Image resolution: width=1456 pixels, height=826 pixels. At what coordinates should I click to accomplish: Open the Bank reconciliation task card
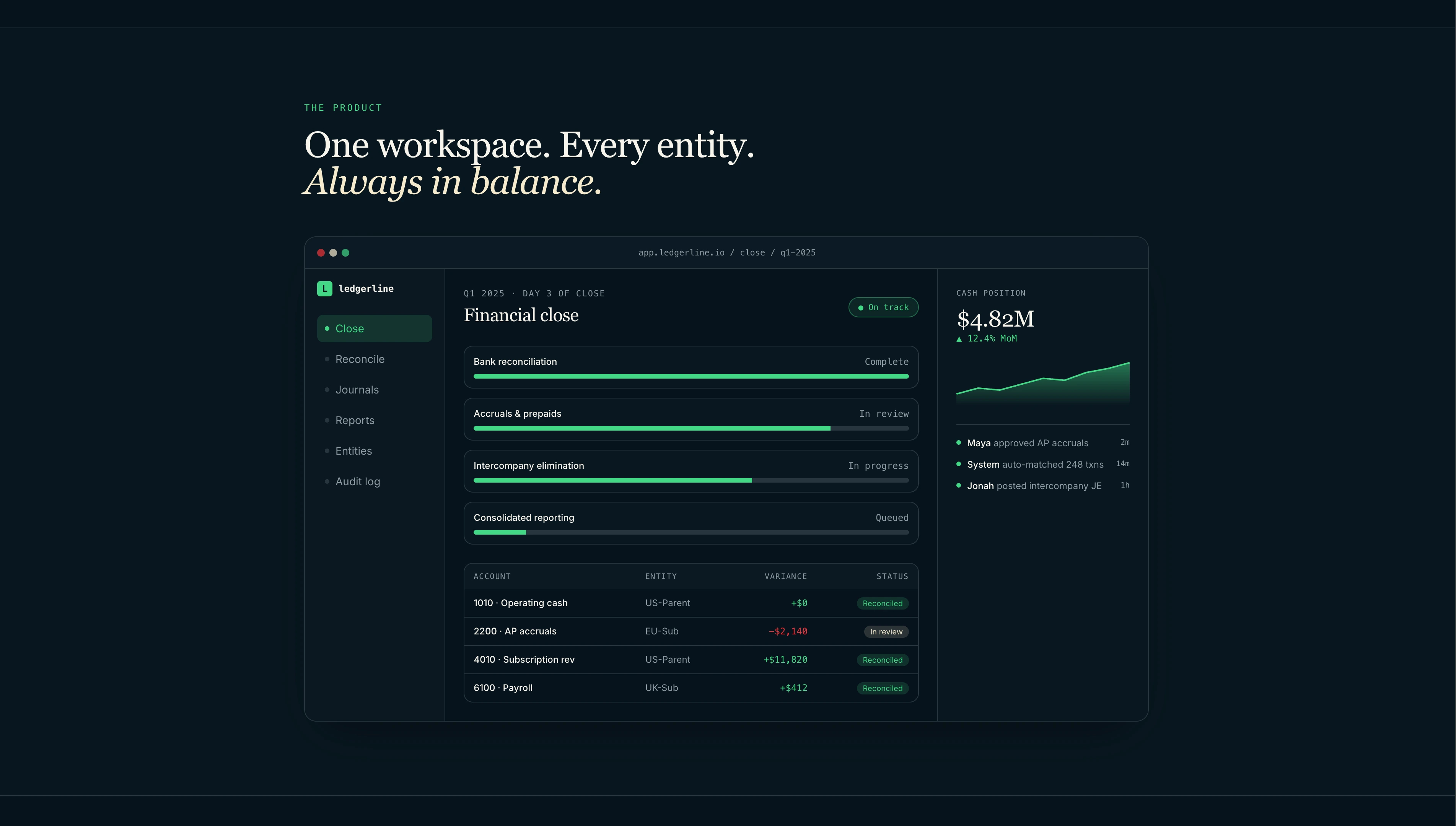coord(691,367)
